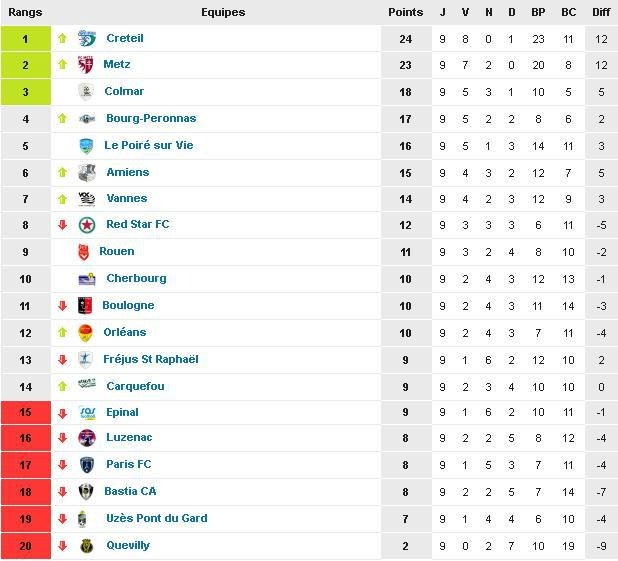
Task: Click the Rouen red crest icon
Action: pyautogui.click(x=84, y=252)
